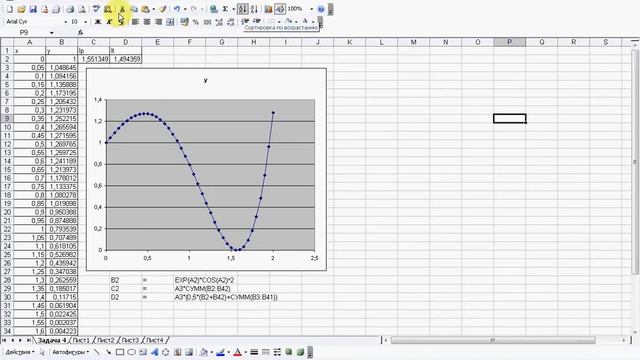Open AutoSum functions dropdown arrow
Screen dimensions: 640x360
tap(233, 9)
